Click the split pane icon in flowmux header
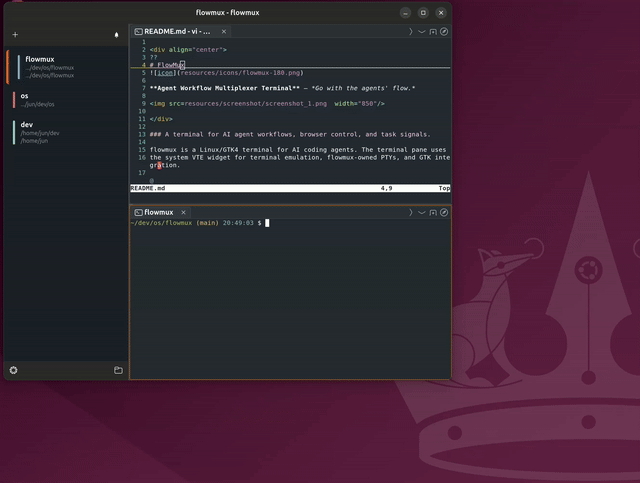 pyautogui.click(x=433, y=212)
